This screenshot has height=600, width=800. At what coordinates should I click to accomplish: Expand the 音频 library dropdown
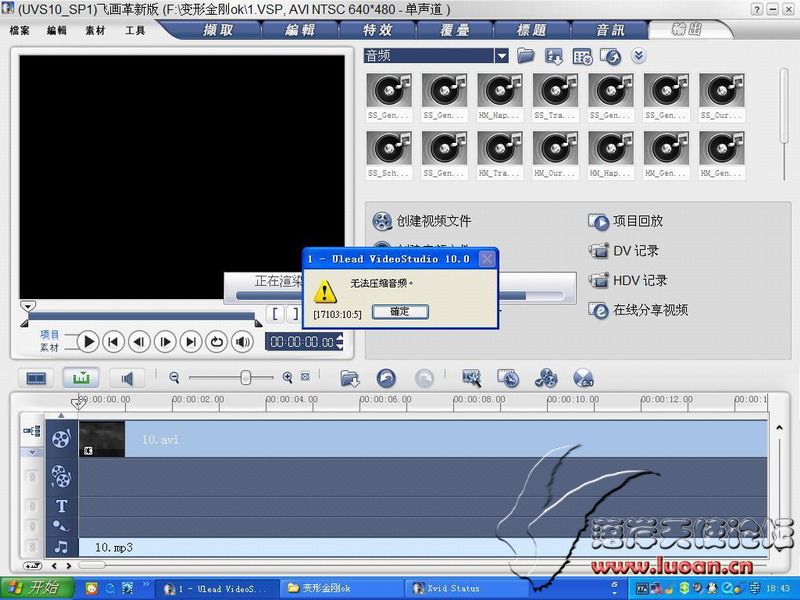click(502, 56)
